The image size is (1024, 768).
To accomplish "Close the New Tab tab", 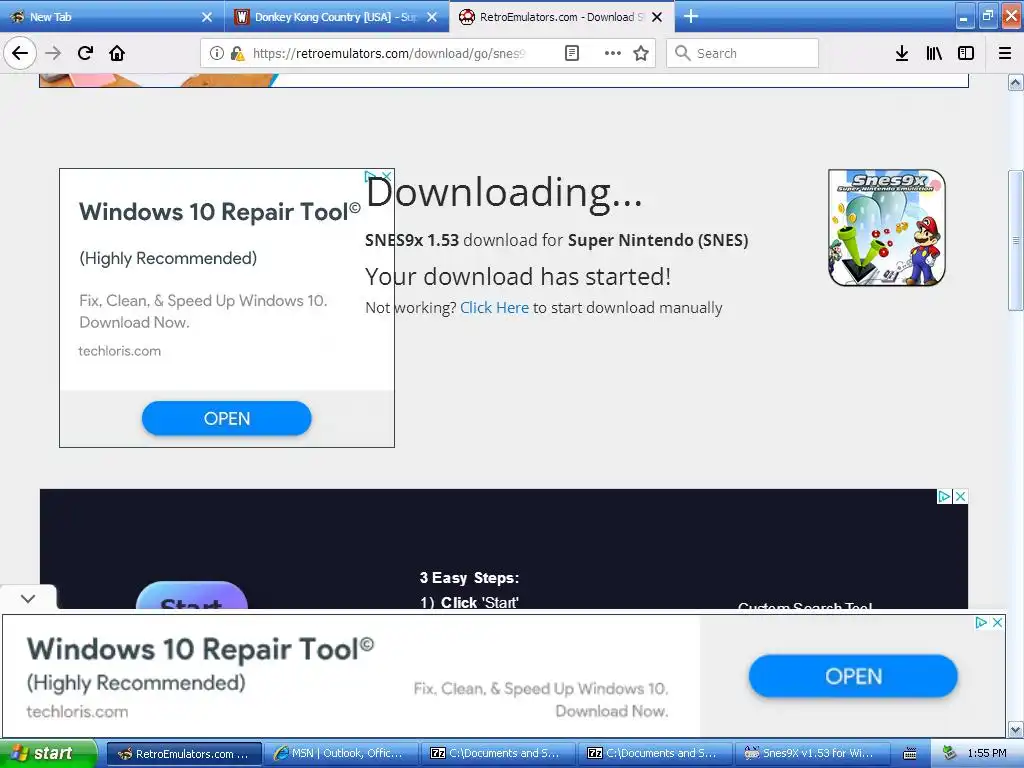I will coord(207,17).
